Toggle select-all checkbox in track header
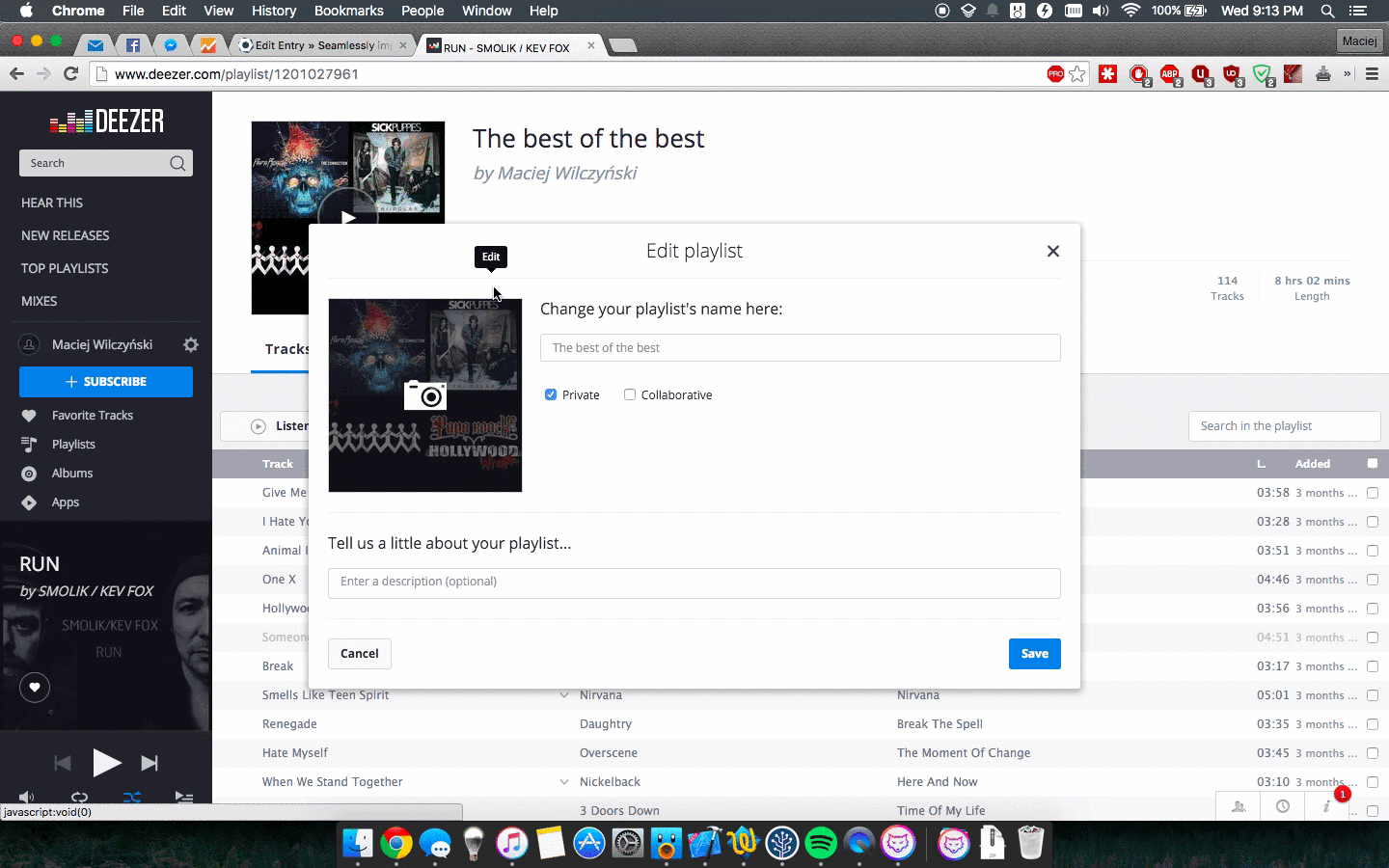Viewport: 1389px width, 868px height. pyautogui.click(x=1373, y=464)
